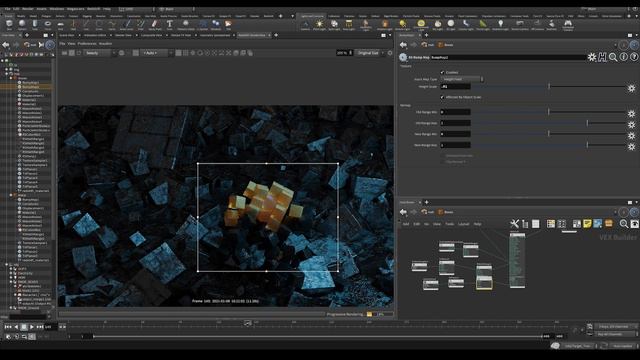Add a new pane tab beside Render View

[276, 36]
